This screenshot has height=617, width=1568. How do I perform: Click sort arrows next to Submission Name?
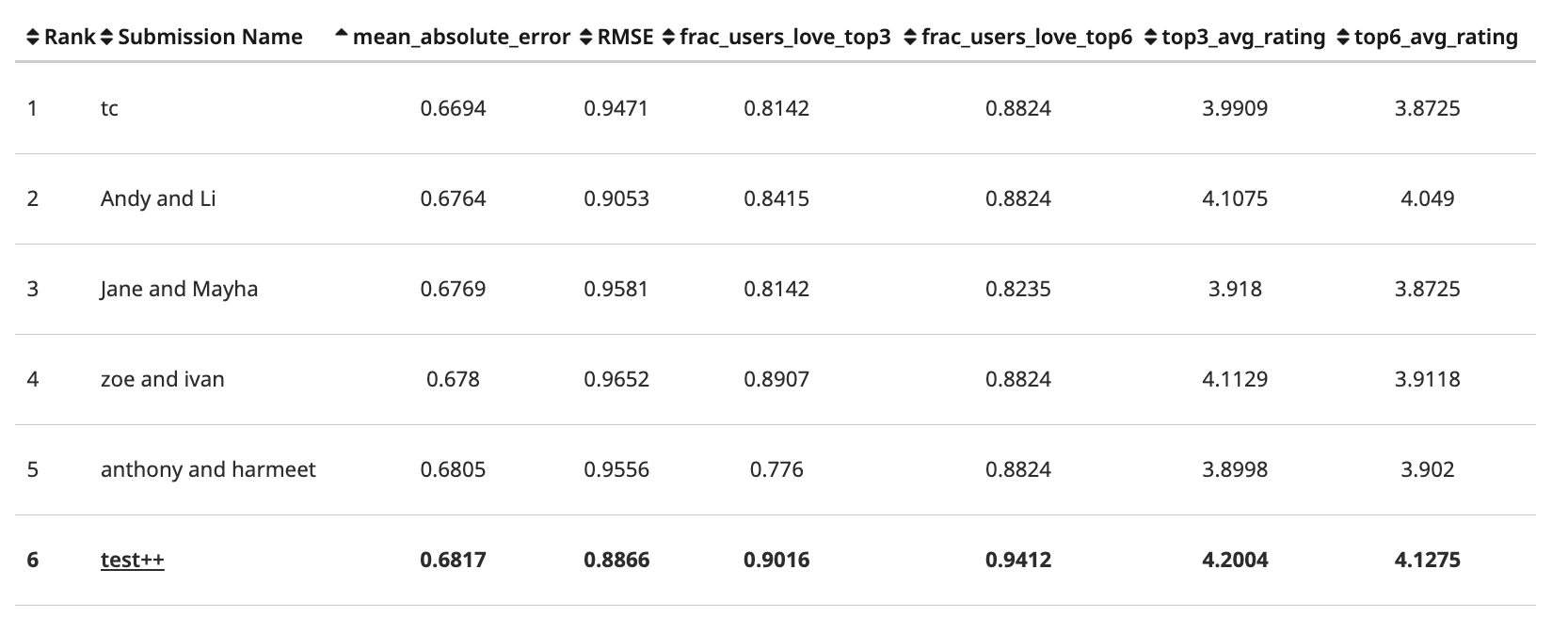106,38
